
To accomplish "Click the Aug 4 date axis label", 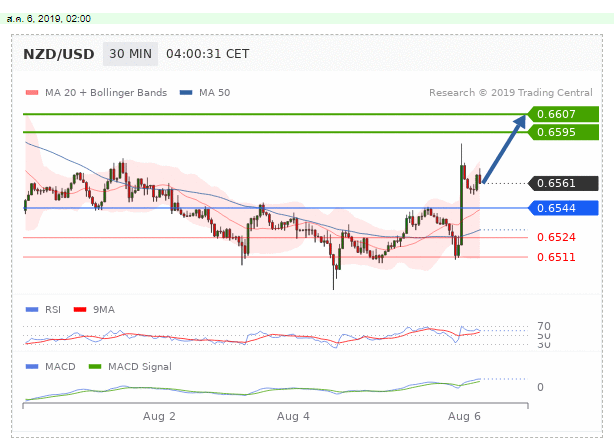I will click(x=293, y=416).
